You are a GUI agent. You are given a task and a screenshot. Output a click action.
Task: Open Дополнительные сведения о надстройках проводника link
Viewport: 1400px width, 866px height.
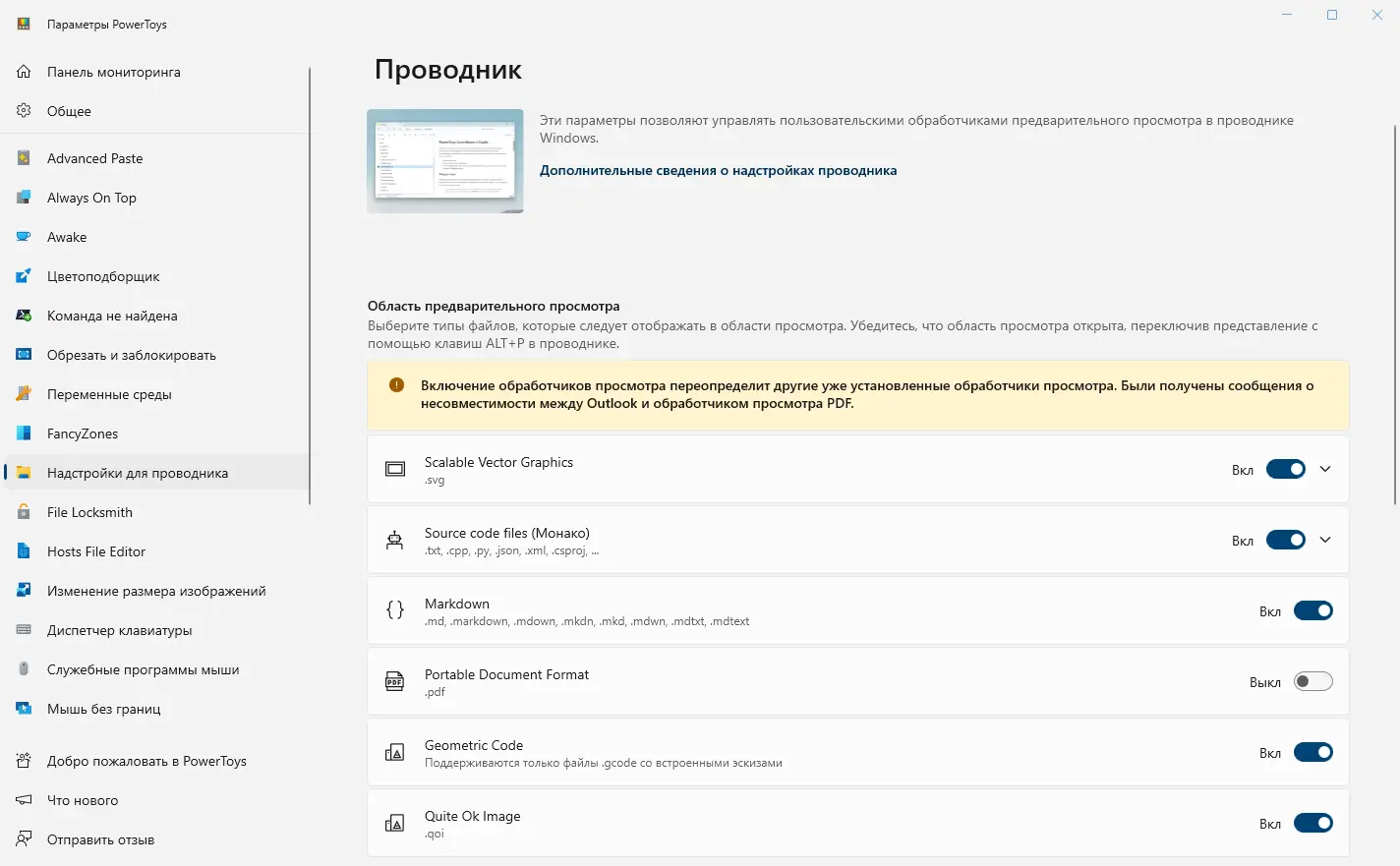(718, 170)
